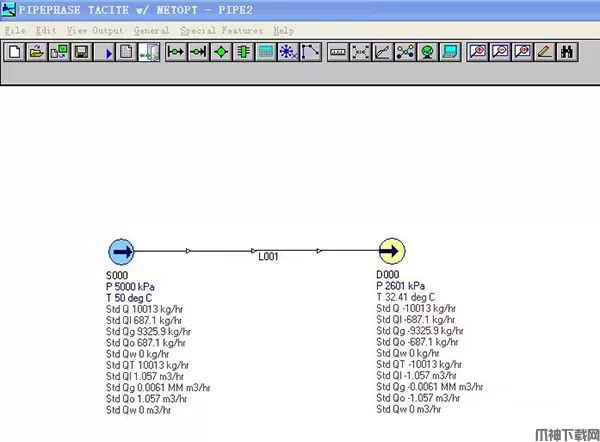Image resolution: width=600 pixels, height=442 pixels.
Task: Select the Sink node tool
Action: pos(199,52)
